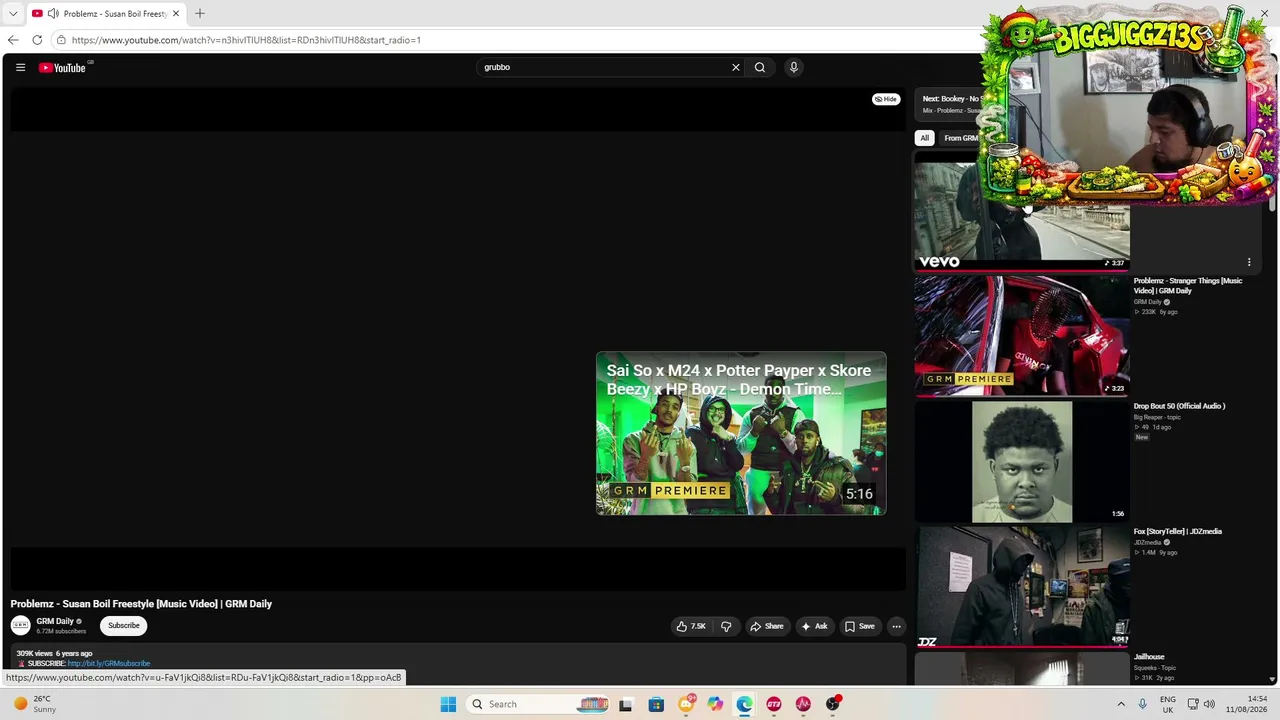
Task: Open the weather widget showing 26°C Sunny
Action: [x=35, y=704]
